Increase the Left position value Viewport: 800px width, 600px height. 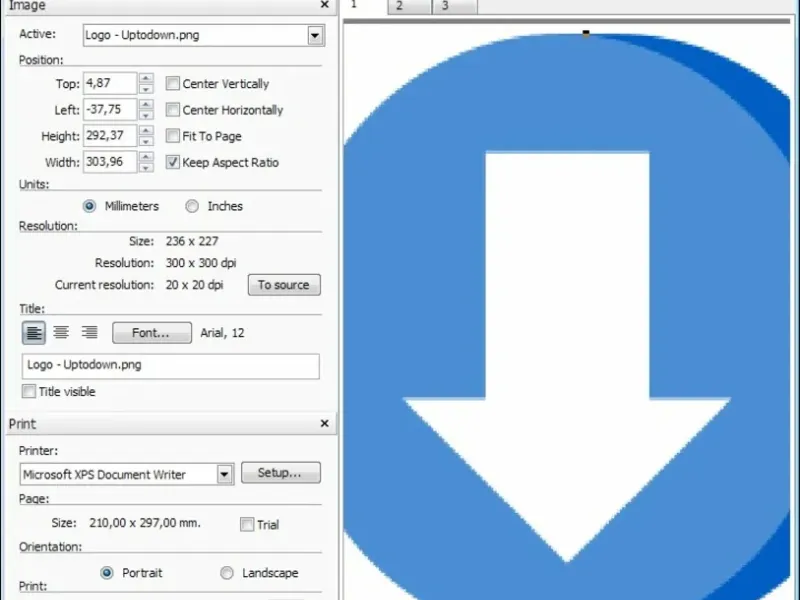(x=146, y=104)
